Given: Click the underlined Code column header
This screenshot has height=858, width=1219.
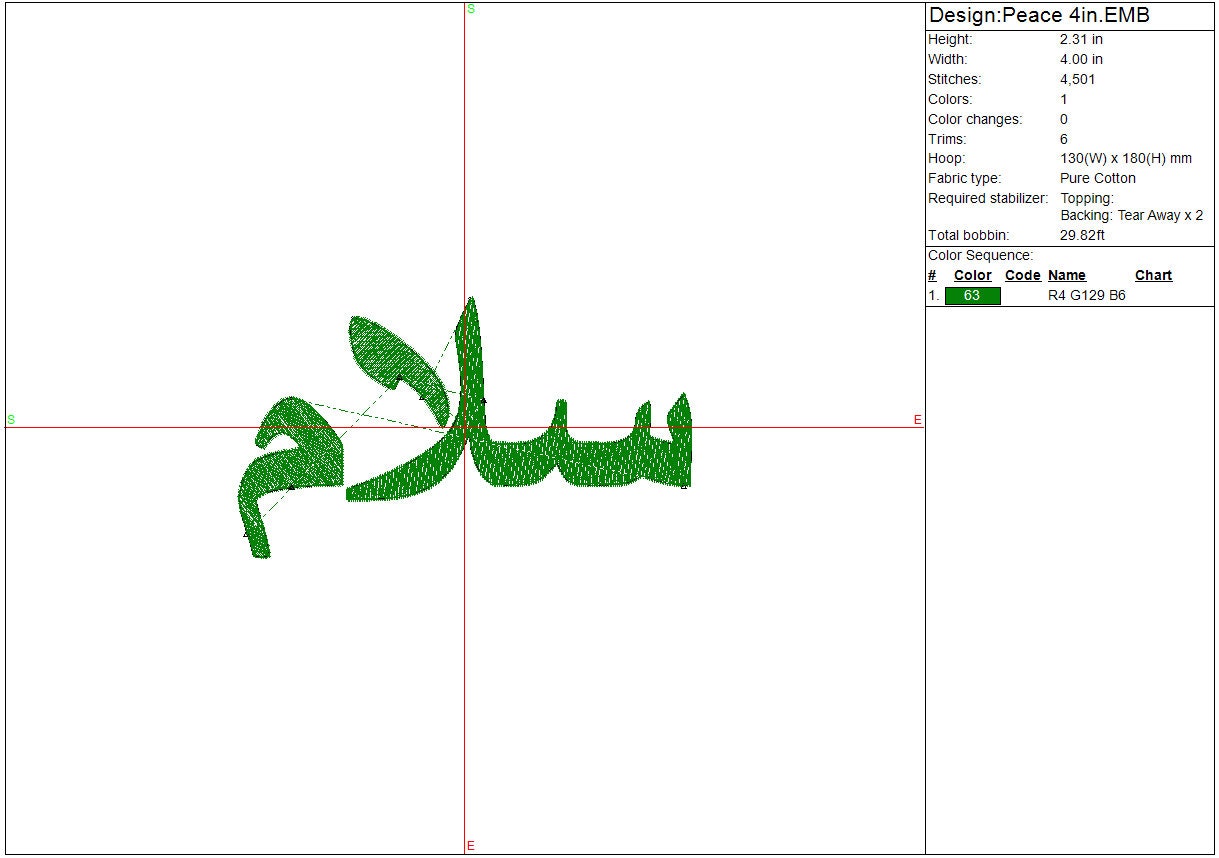Looking at the screenshot, I should 1022,276.
